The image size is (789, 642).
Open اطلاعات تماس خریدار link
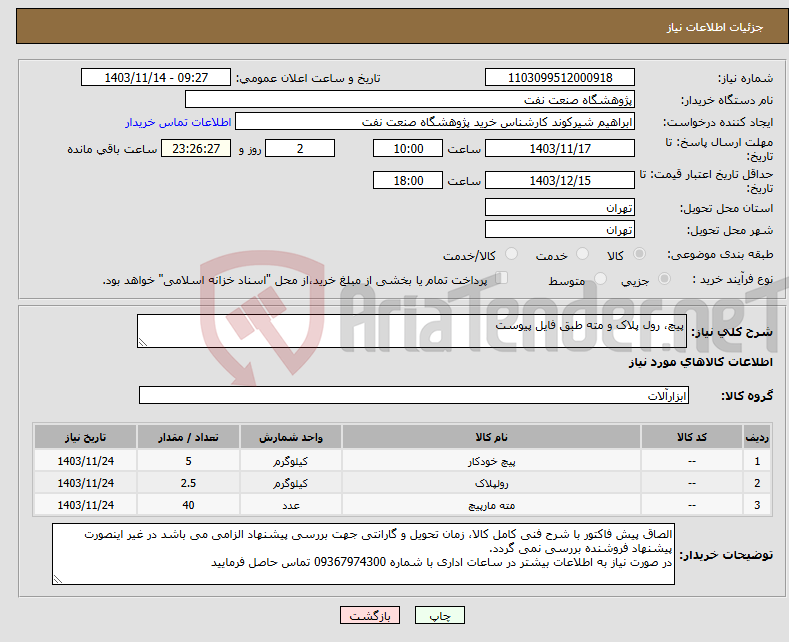click(x=178, y=122)
